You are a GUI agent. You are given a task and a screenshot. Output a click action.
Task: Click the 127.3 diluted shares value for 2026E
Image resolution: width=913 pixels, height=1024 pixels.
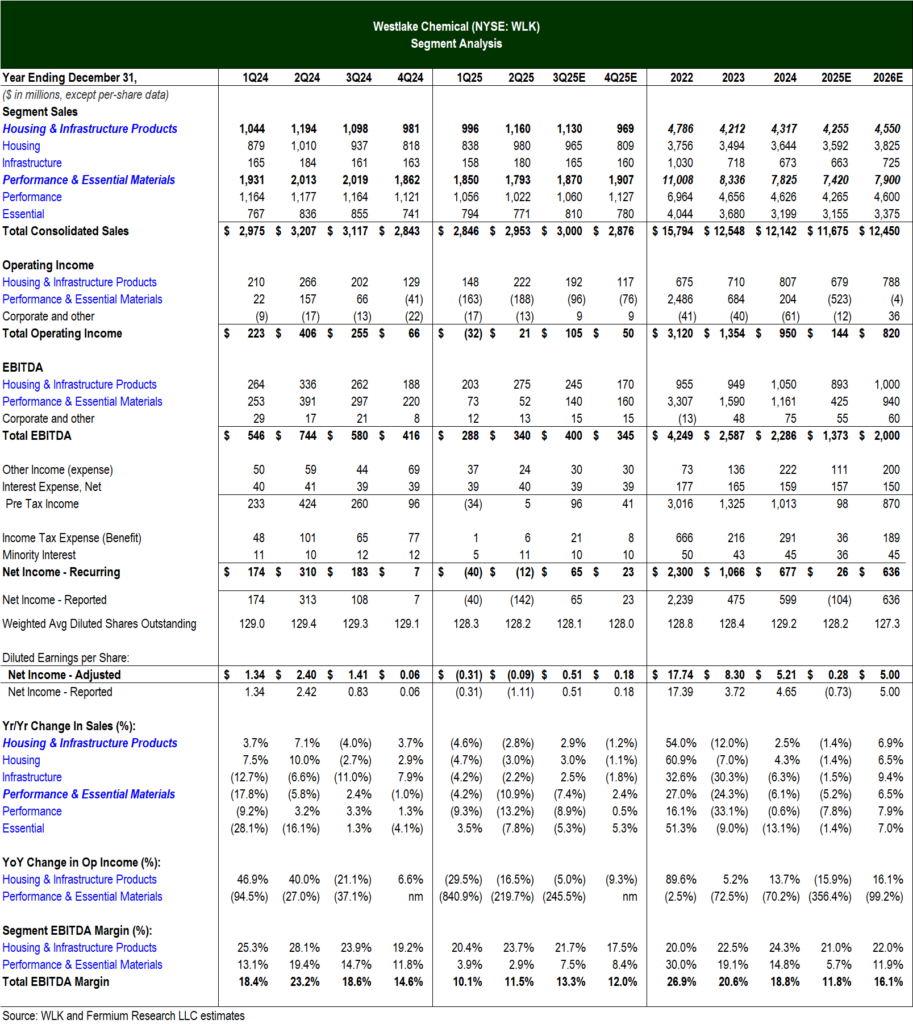tap(888, 624)
